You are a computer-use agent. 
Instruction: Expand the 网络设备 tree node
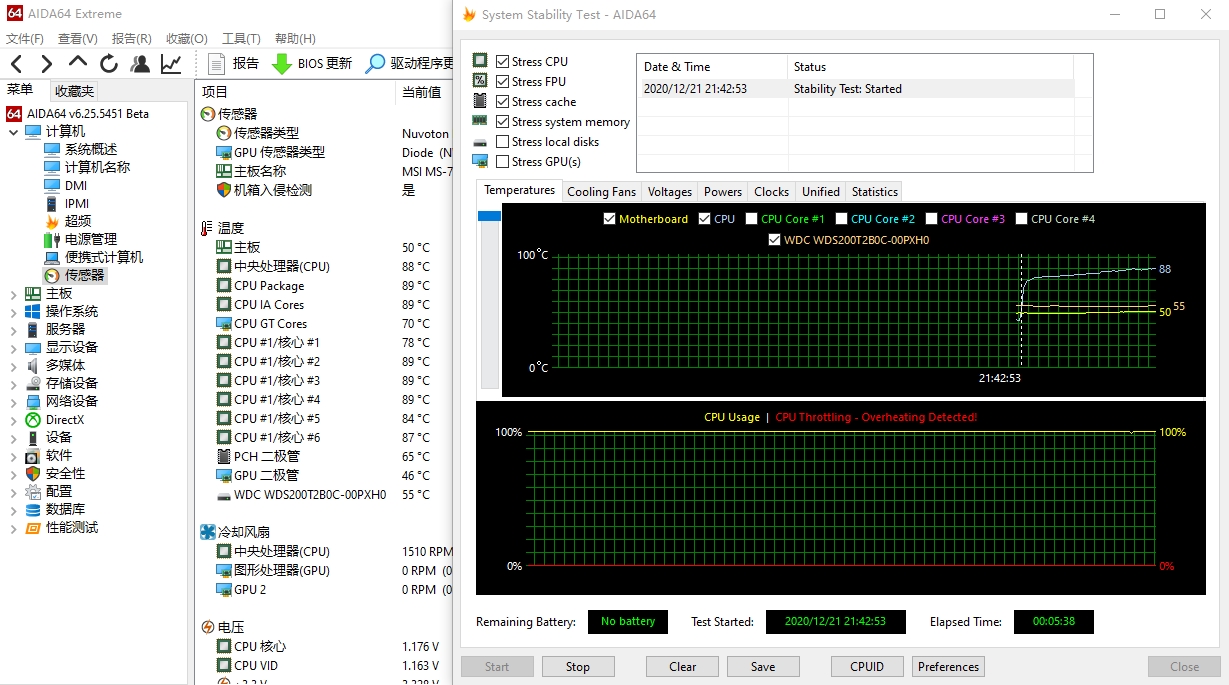pos(13,401)
